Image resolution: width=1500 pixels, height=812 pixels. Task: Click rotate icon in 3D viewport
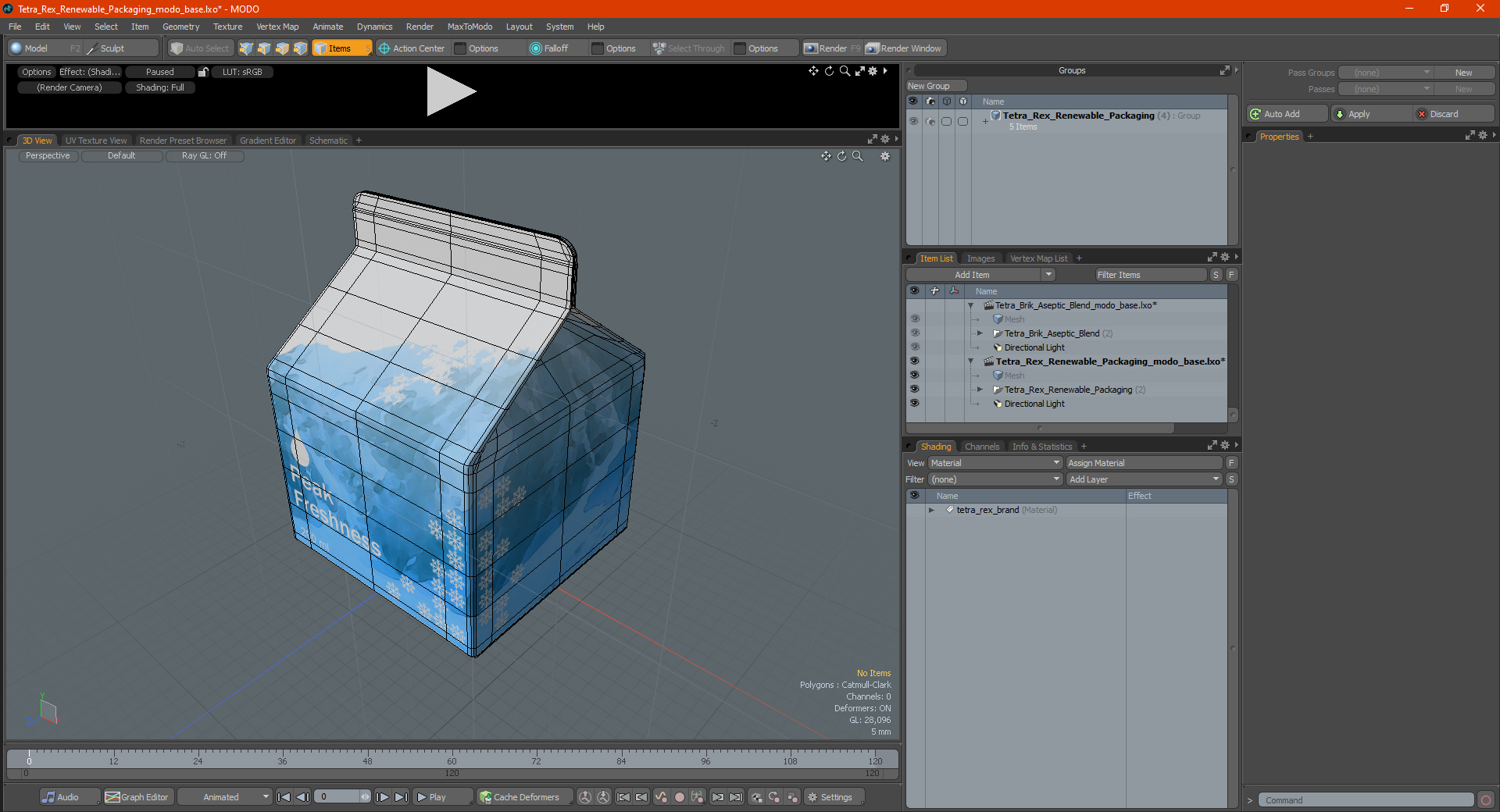tap(842, 156)
